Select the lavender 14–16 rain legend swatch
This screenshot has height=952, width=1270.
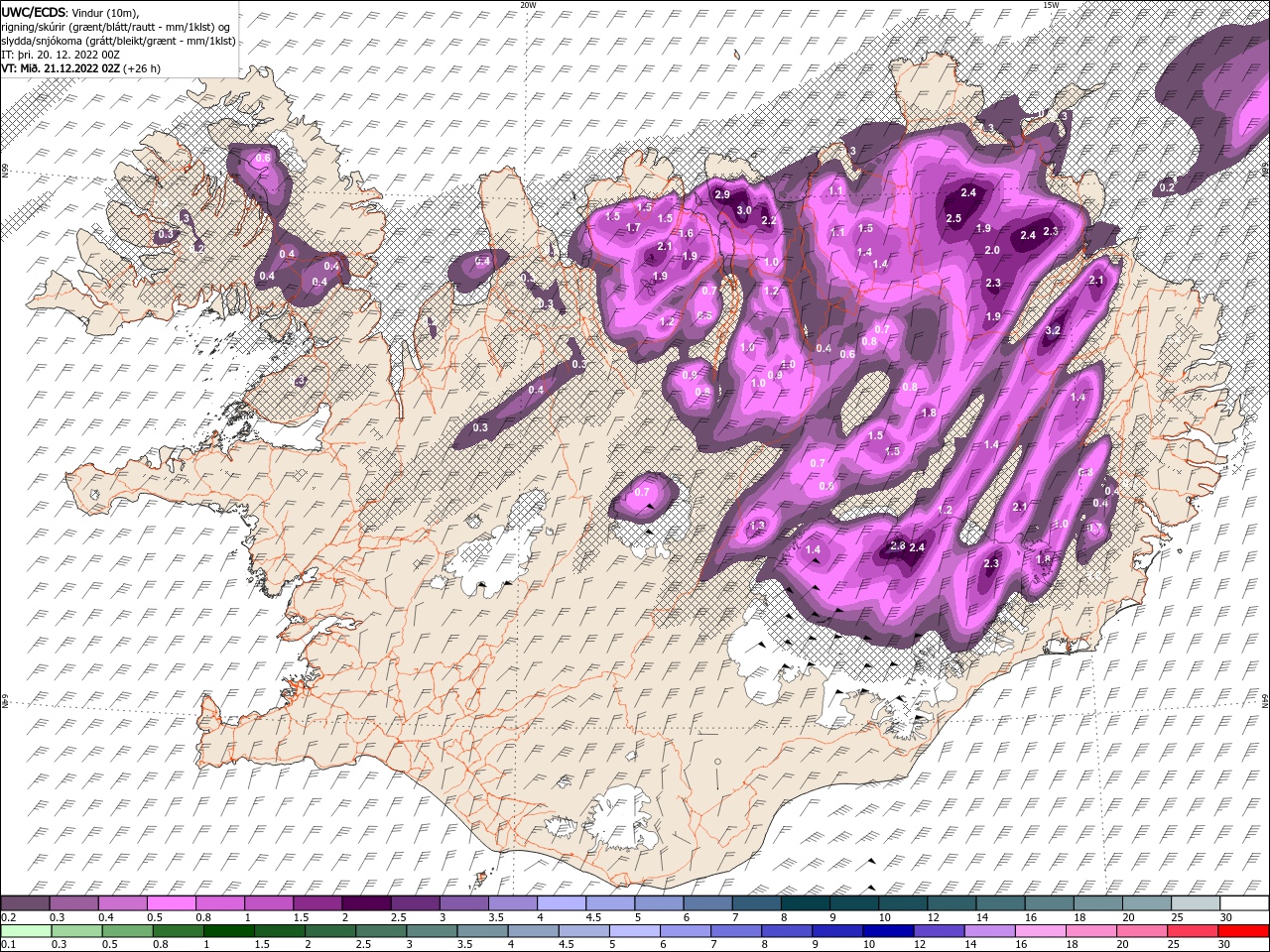pos(990,931)
